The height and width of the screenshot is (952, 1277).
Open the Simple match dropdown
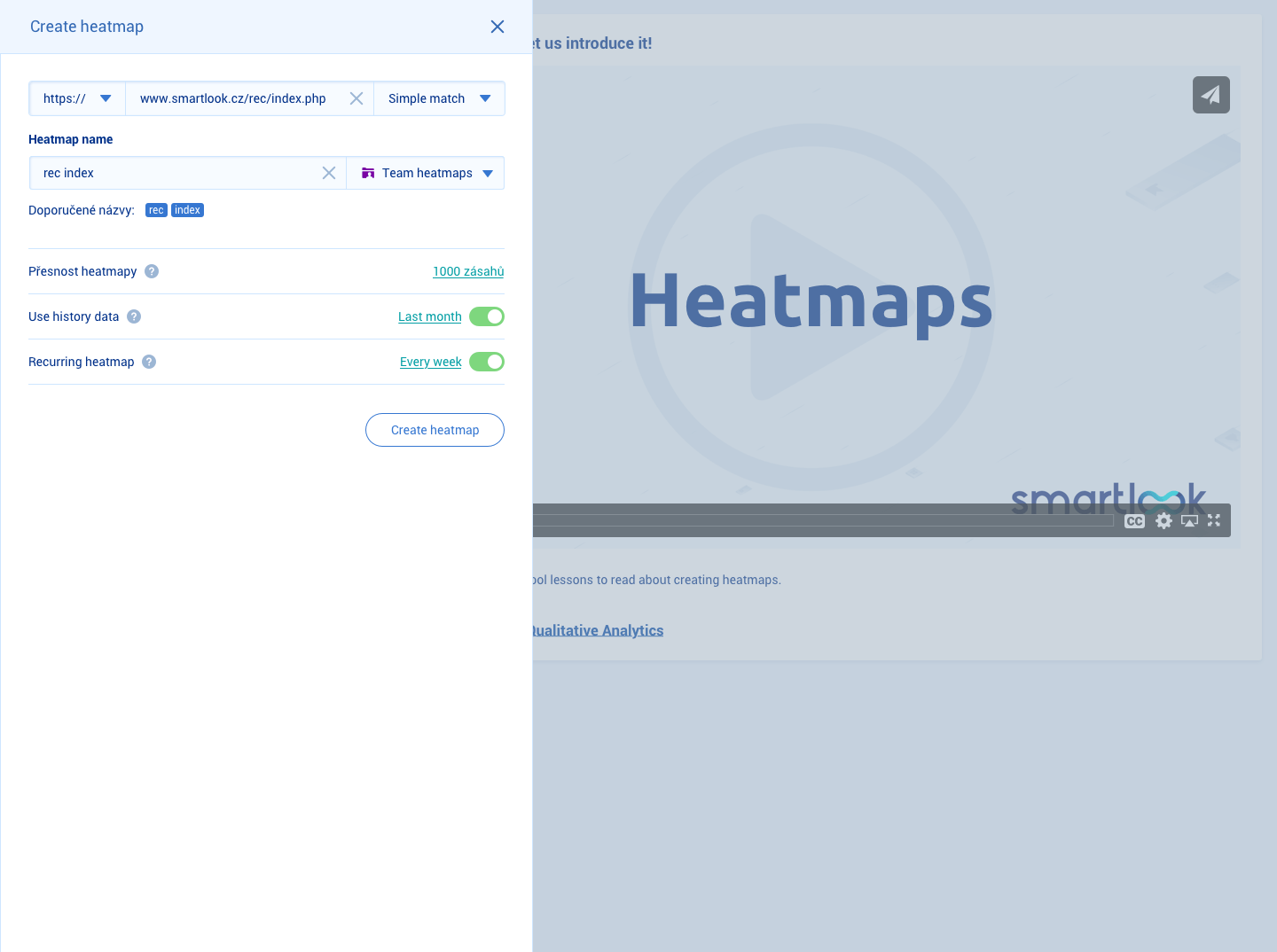439,98
